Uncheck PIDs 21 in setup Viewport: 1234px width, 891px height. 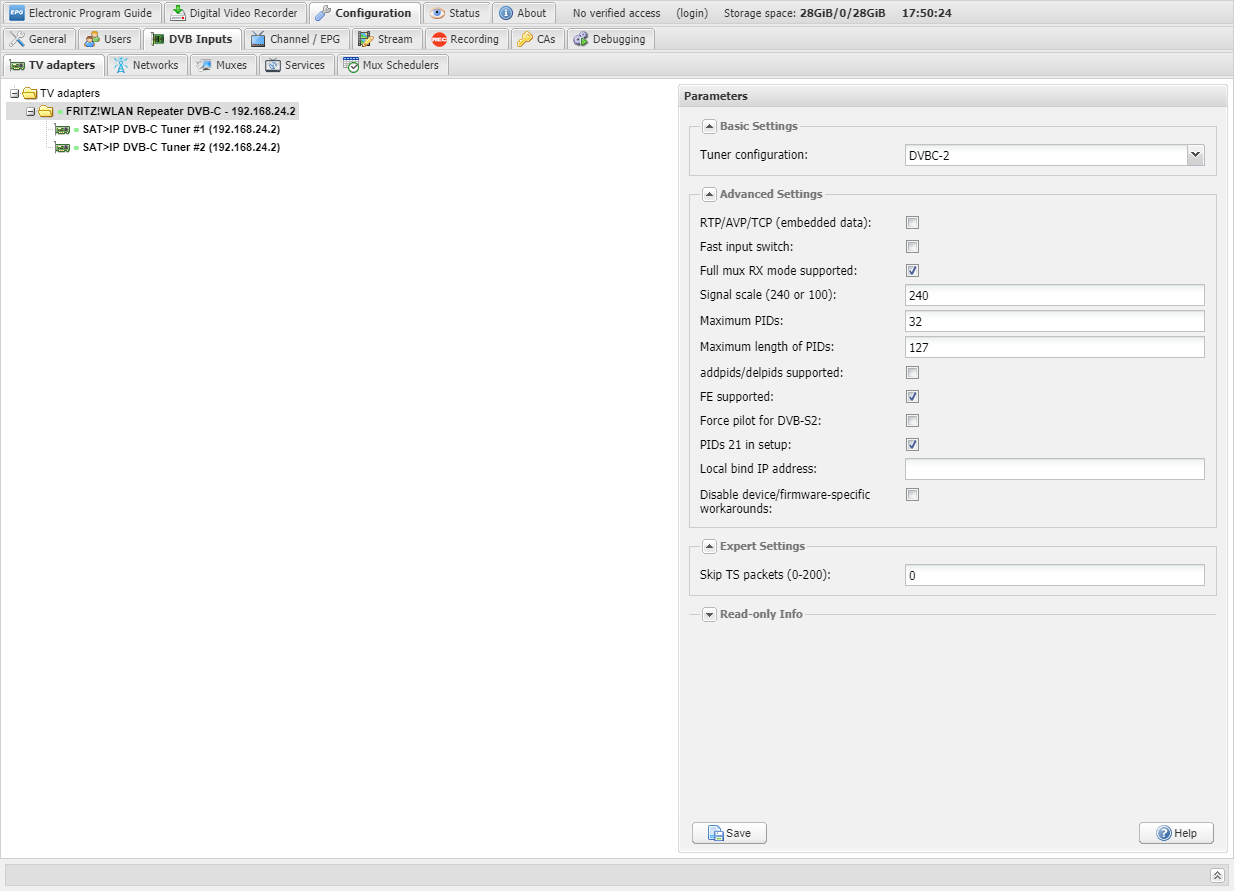pyautogui.click(x=912, y=445)
